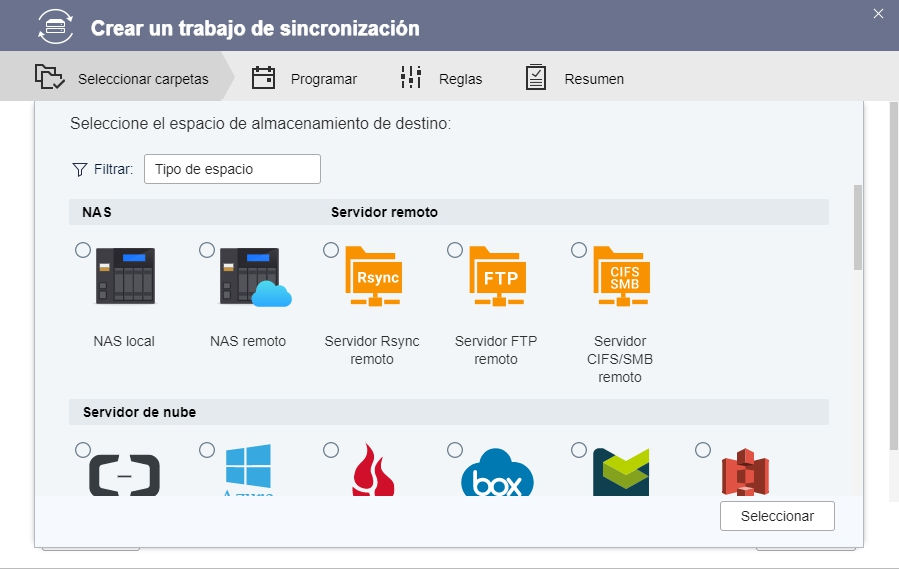
Task: Click the storage list vertical scrollbar
Action: (857, 228)
